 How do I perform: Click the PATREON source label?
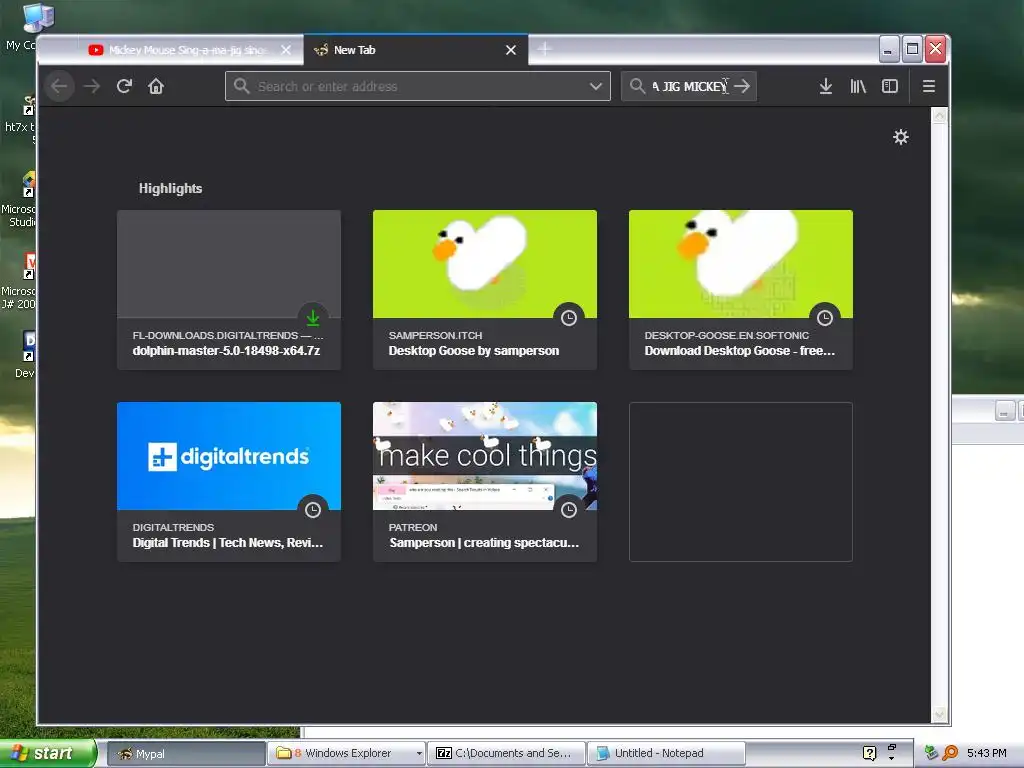(x=413, y=527)
